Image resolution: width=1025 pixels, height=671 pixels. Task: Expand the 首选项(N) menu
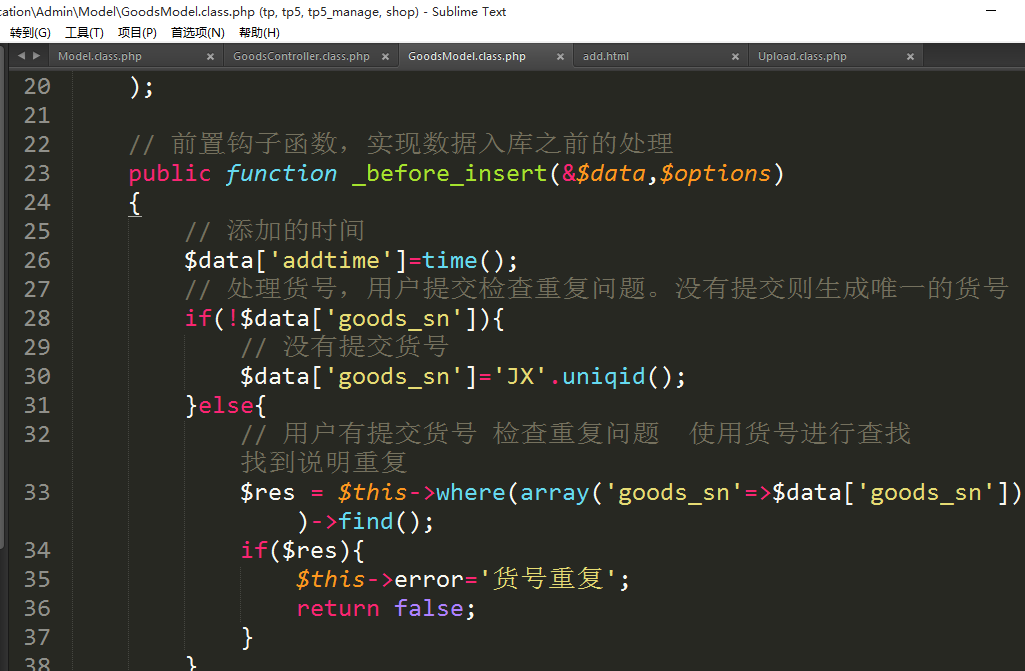click(197, 33)
